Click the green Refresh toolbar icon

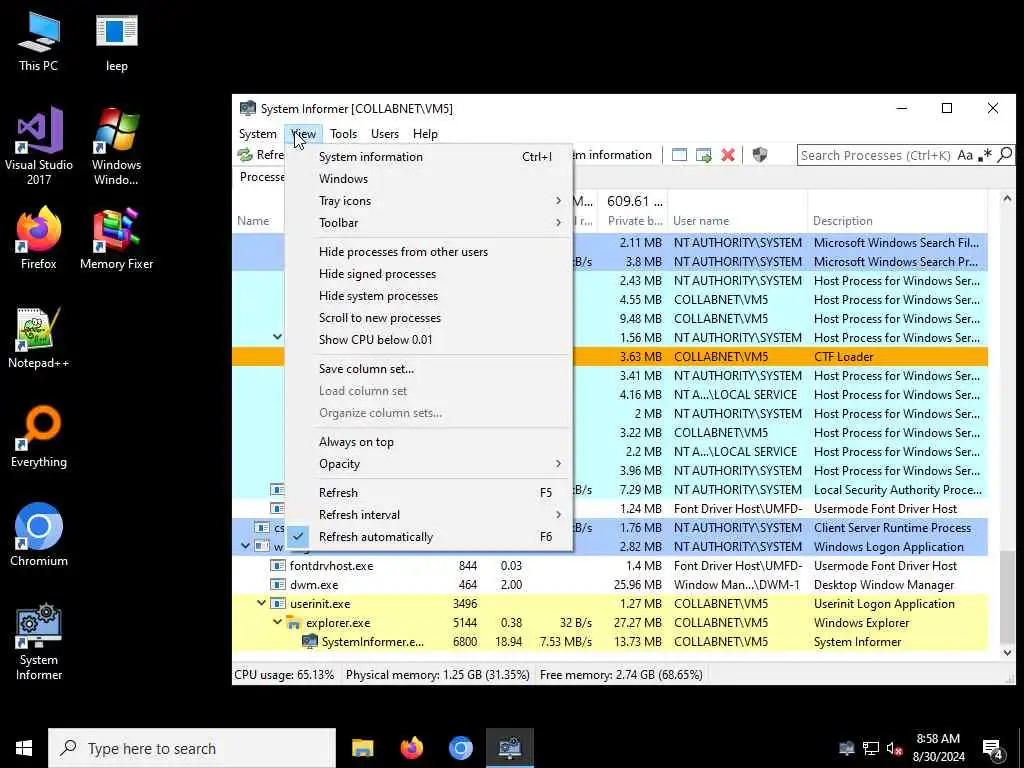click(x=245, y=155)
